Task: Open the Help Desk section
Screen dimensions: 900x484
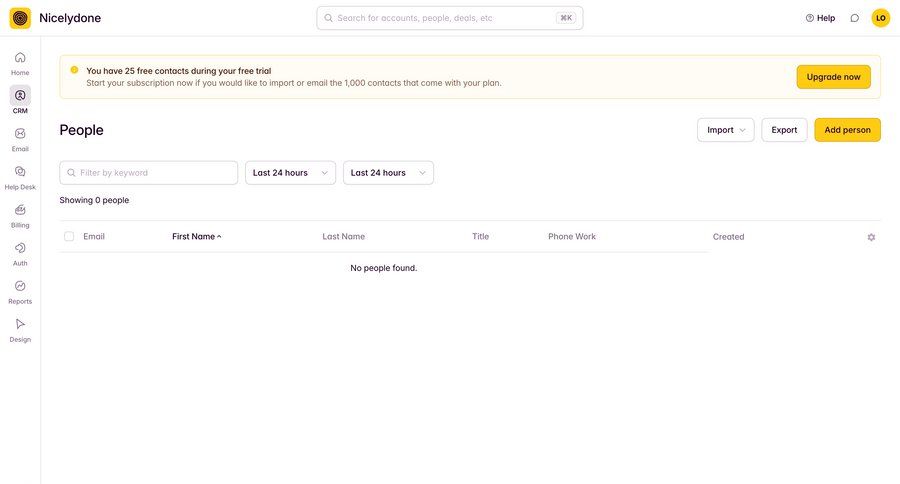Action: tap(20, 178)
